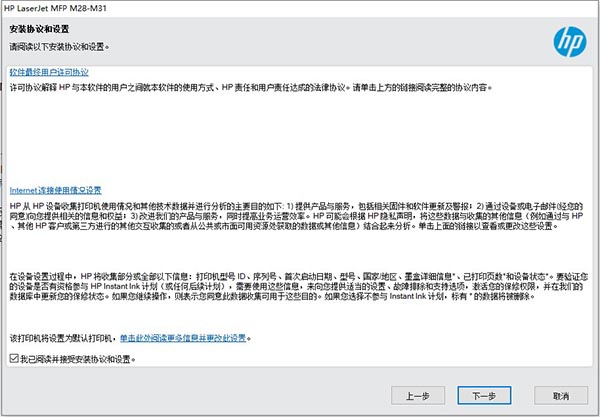Screen dimensions: 600x417
Task: Click the paragraph starting with HP 从 HP 设备收集
Action: coord(297,216)
